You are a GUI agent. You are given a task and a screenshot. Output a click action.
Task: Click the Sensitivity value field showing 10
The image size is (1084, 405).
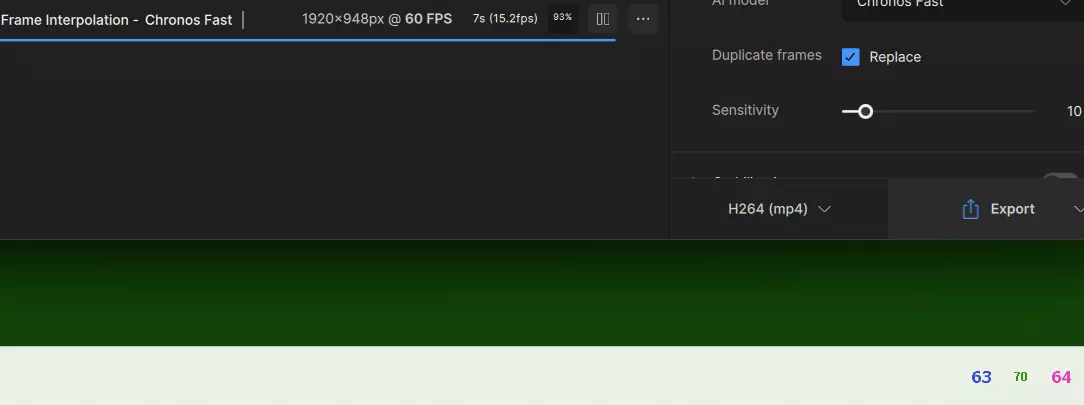1074,111
